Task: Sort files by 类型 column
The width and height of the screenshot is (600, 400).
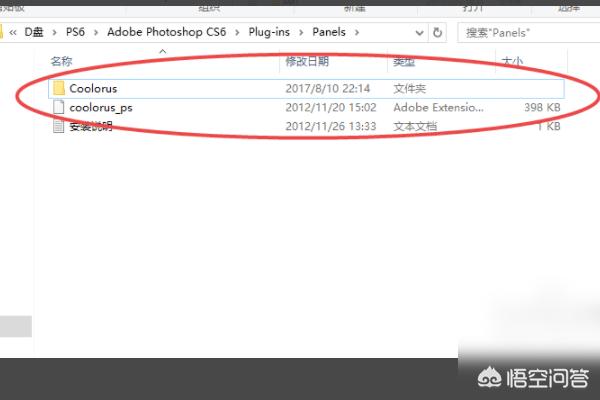Action: pos(404,61)
